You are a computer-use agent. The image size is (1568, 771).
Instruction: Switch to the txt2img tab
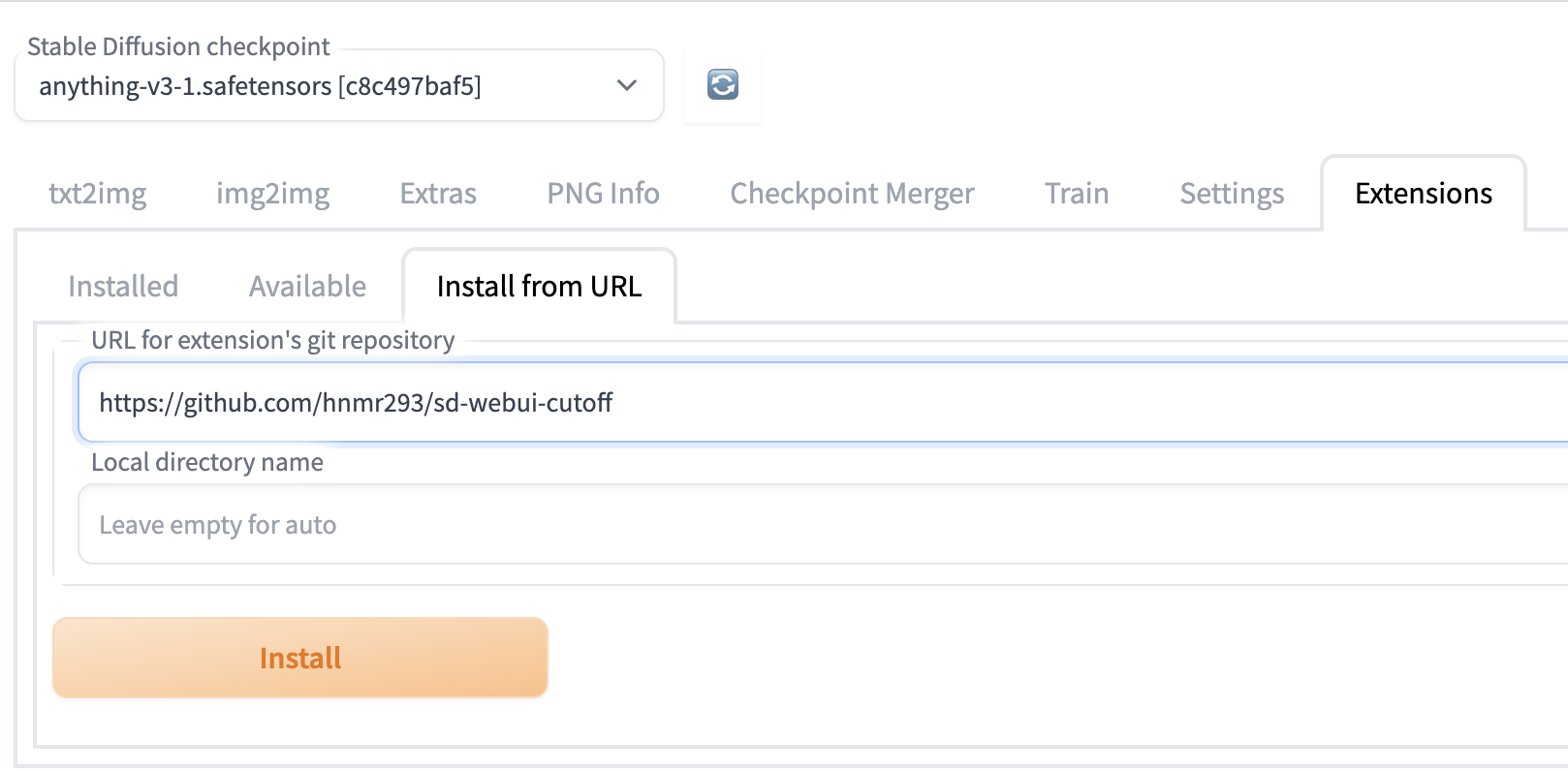pyautogui.click(x=98, y=194)
